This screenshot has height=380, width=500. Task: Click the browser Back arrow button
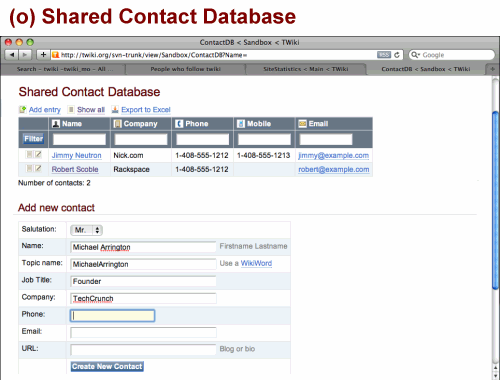click(x=12, y=55)
